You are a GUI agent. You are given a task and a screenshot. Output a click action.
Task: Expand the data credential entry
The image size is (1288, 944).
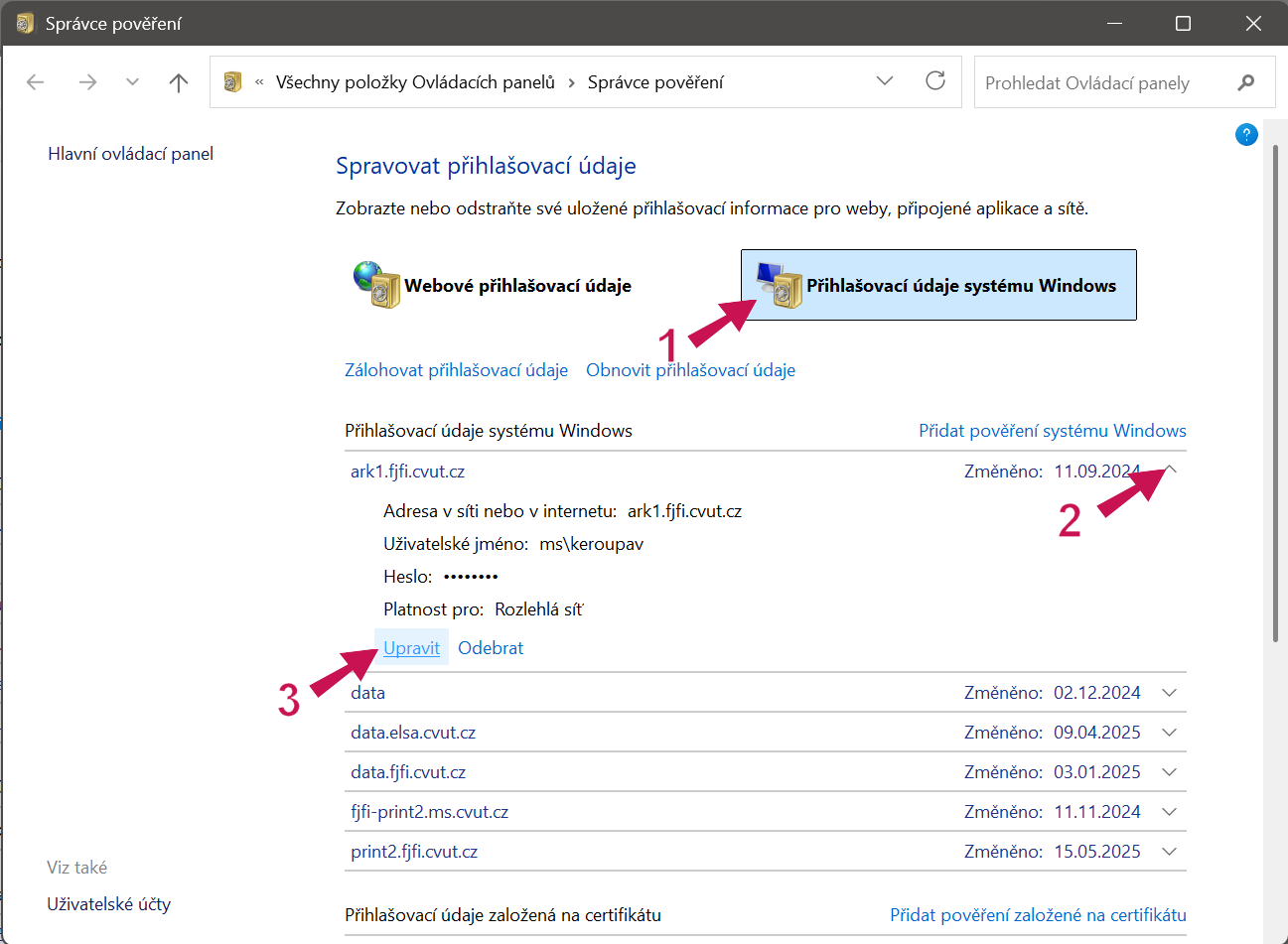click(x=1170, y=693)
